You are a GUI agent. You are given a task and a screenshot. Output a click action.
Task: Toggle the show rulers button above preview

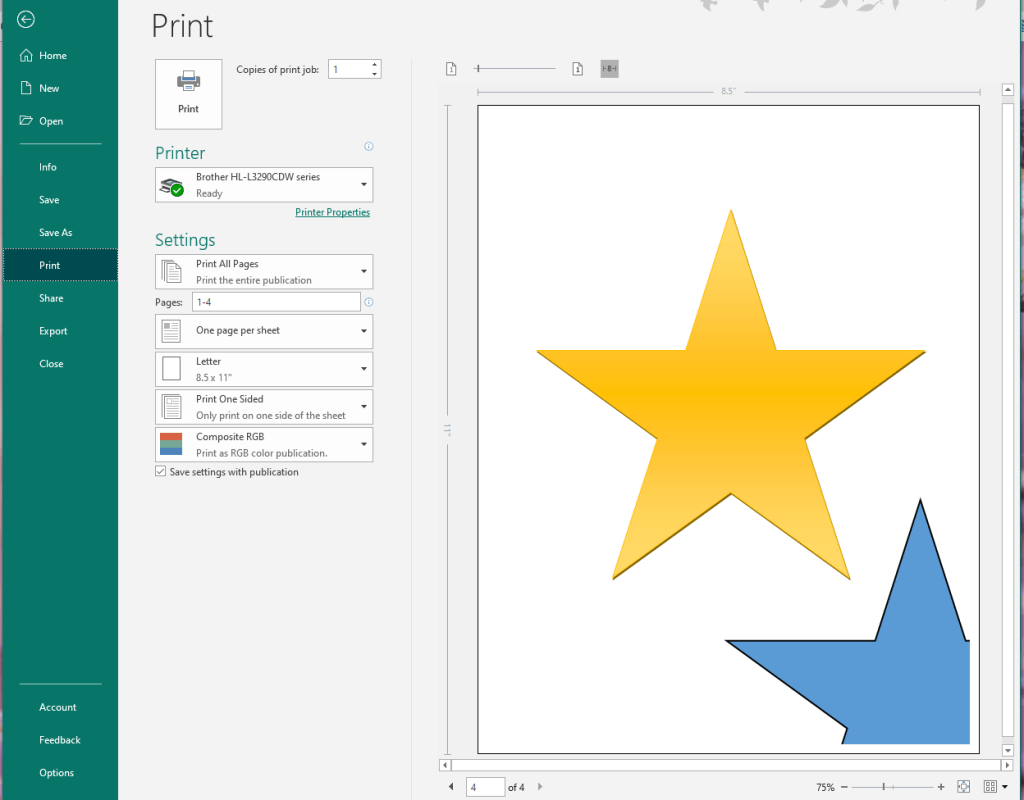pos(609,69)
